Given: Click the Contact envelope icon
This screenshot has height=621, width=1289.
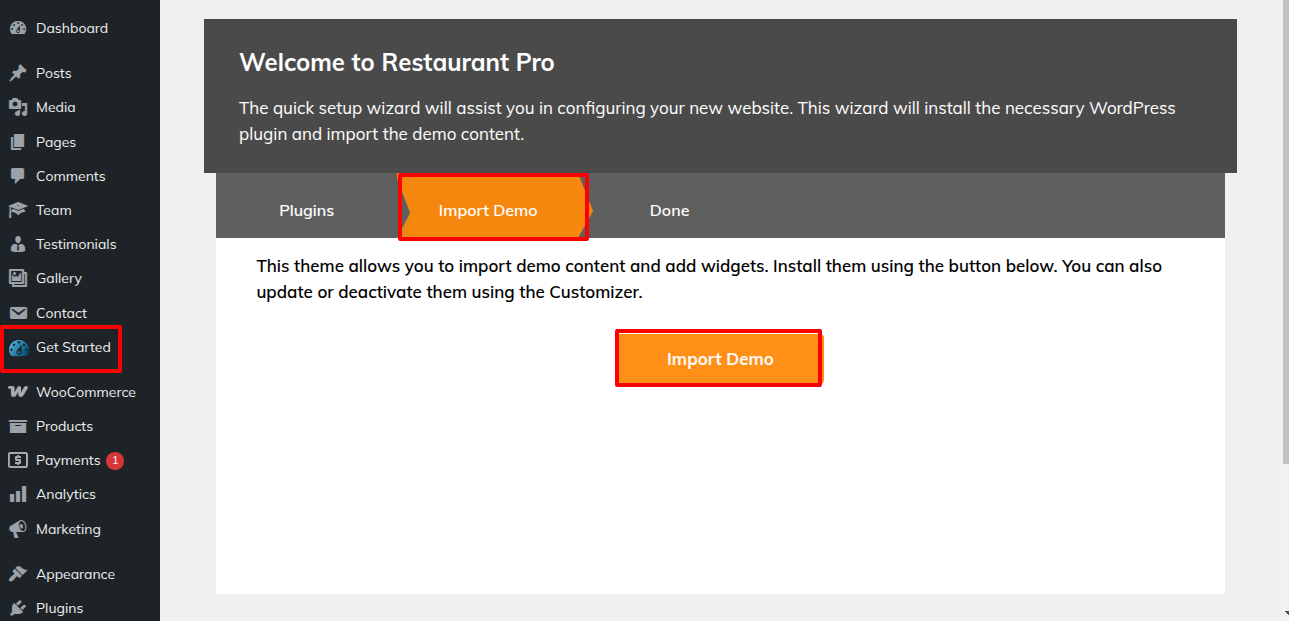Looking at the screenshot, I should click(17, 313).
